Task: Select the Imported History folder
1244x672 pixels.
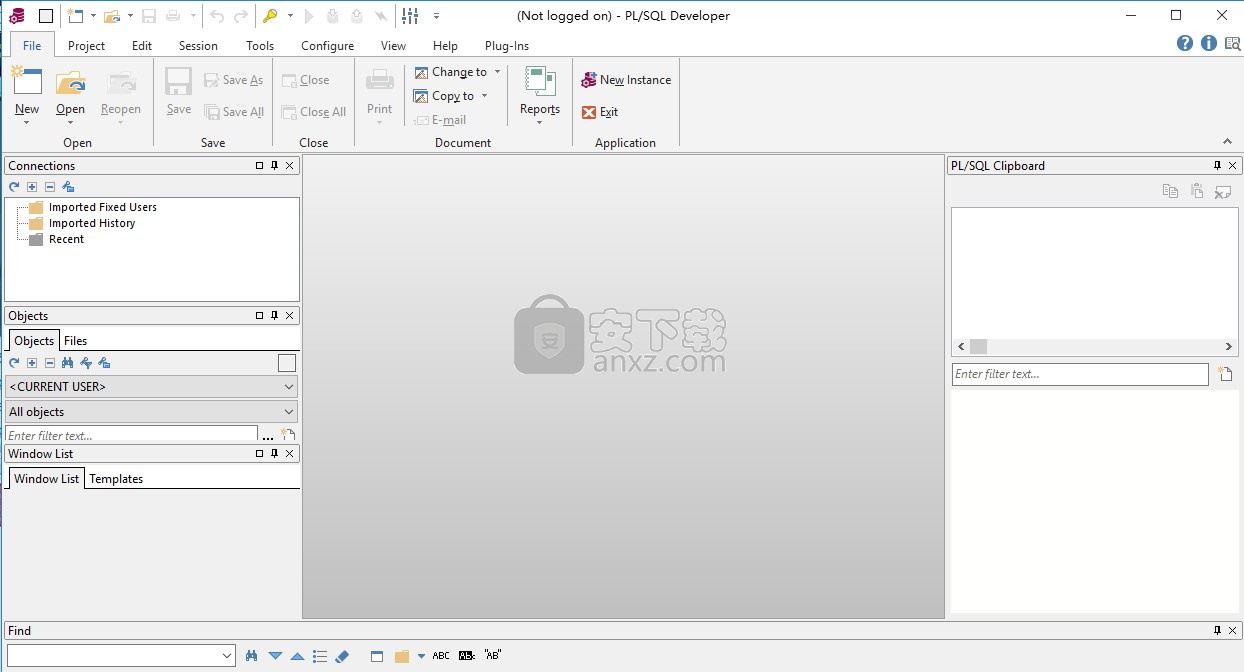Action: pos(92,223)
